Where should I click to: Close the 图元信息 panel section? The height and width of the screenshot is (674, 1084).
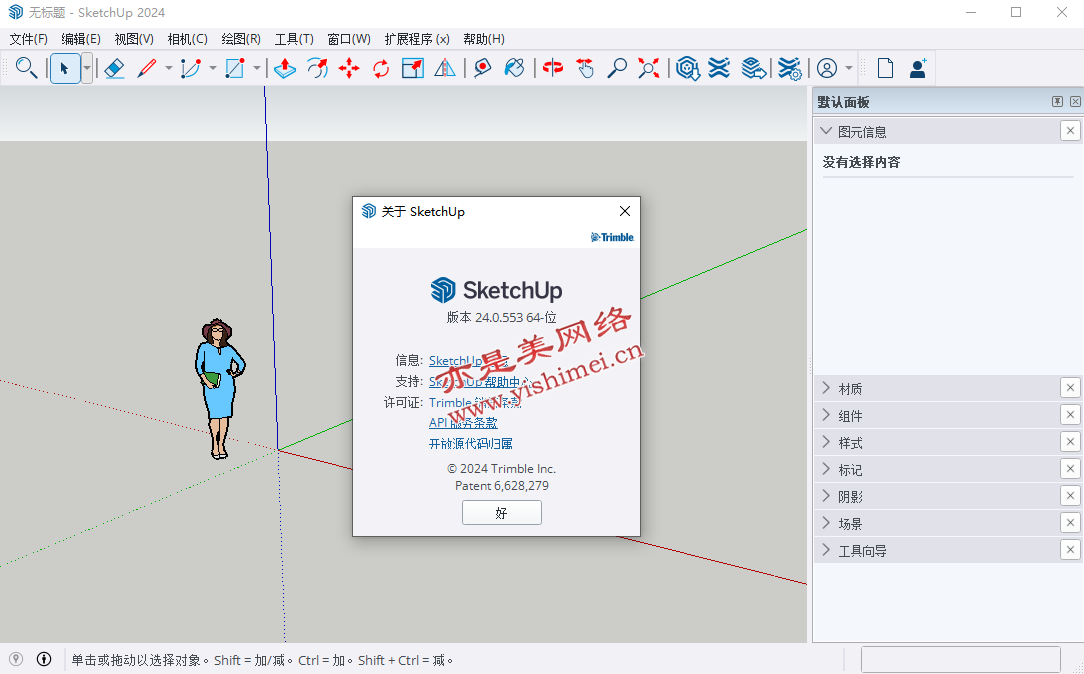coord(1070,131)
